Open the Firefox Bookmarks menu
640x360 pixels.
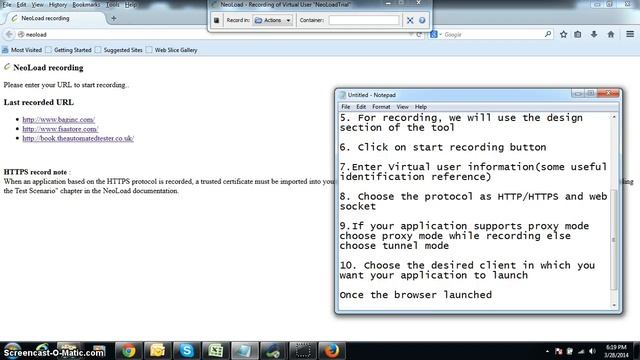click(86, 4)
